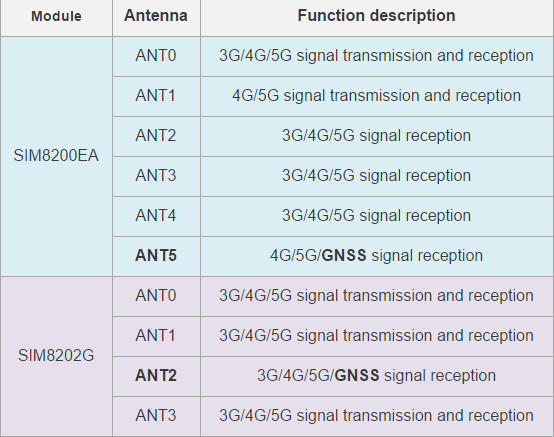Click ANT2 under SIM8200EA

156,136
